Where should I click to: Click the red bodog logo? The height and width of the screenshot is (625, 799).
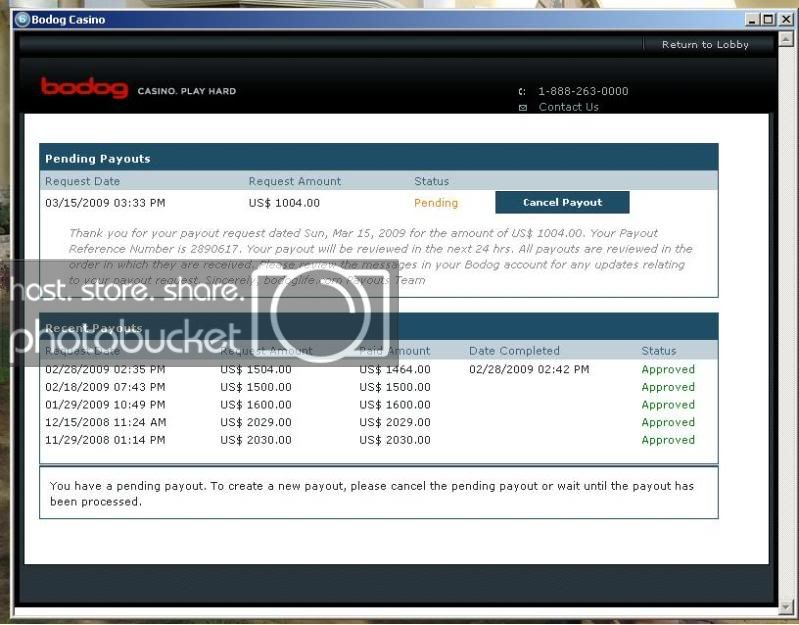pyautogui.click(x=85, y=88)
